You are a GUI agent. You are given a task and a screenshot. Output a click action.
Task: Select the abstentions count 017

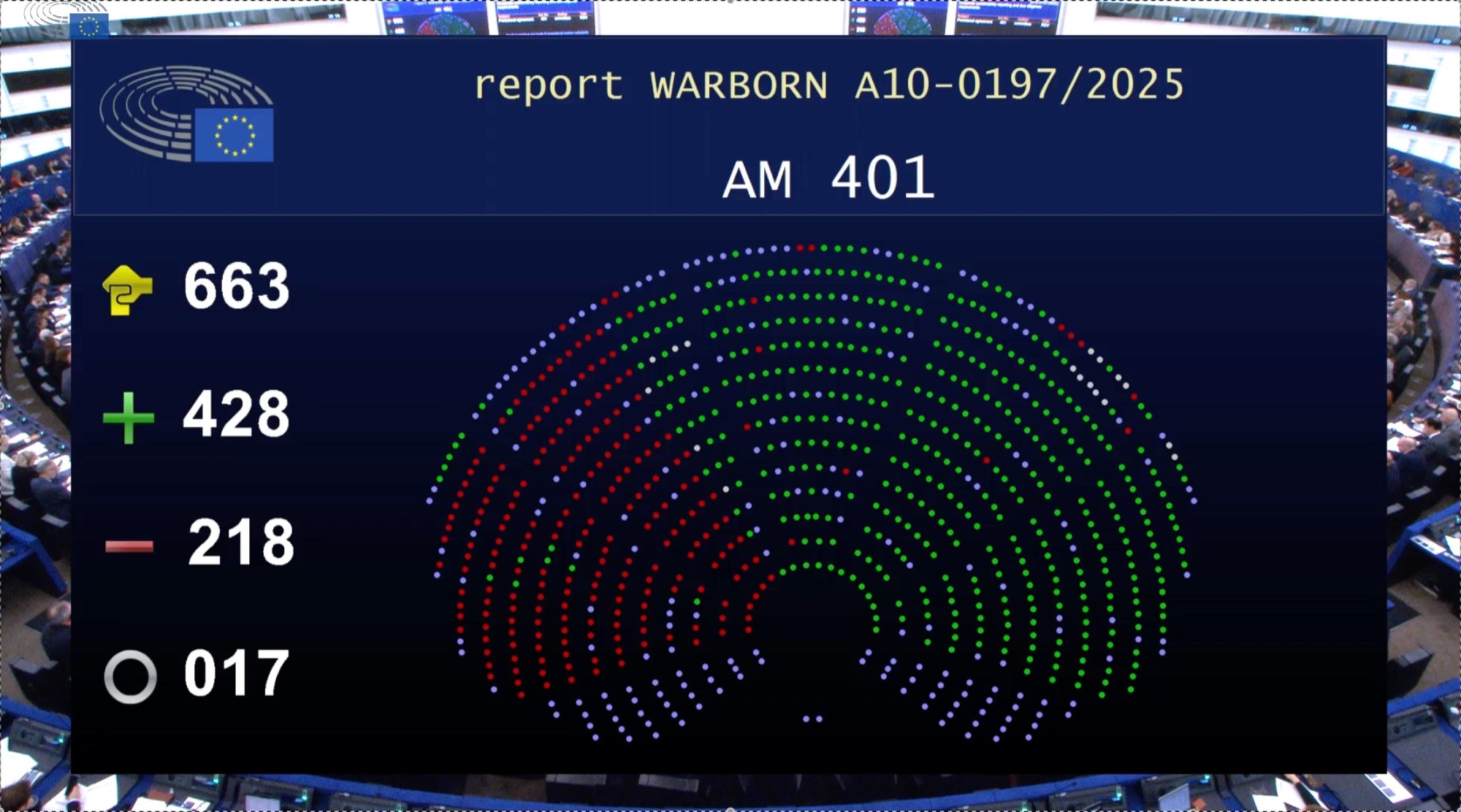click(236, 673)
